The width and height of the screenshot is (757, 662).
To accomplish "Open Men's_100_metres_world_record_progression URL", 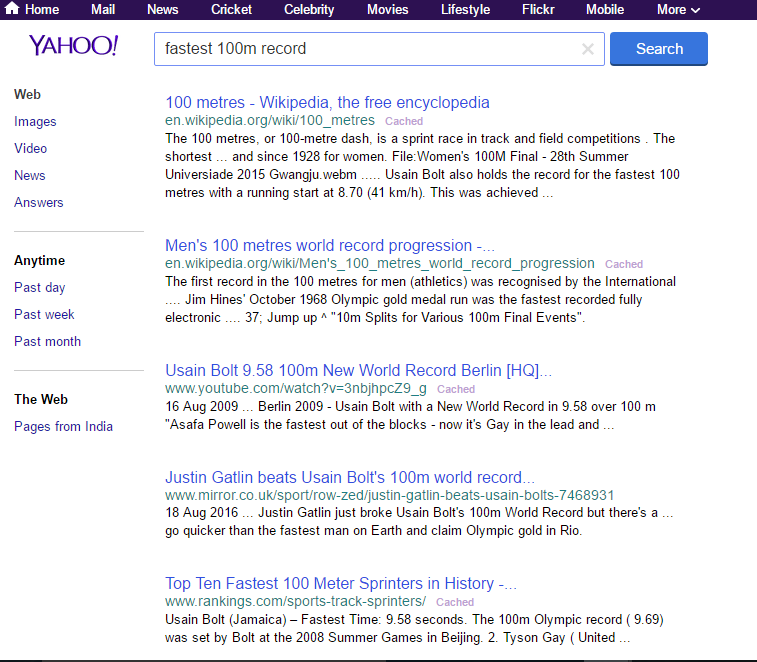I will pos(379,263).
